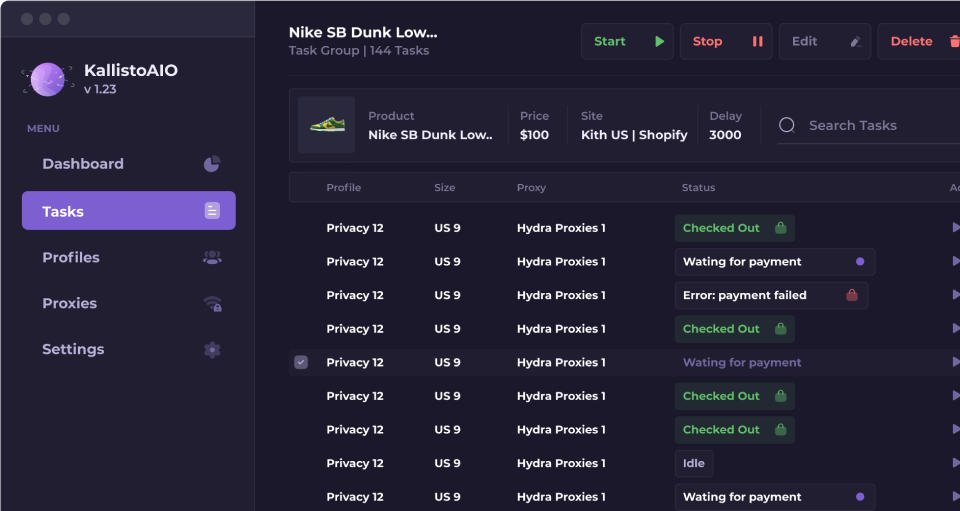Click the sneaker product thumbnail
This screenshot has height=511, width=960.
click(326, 125)
